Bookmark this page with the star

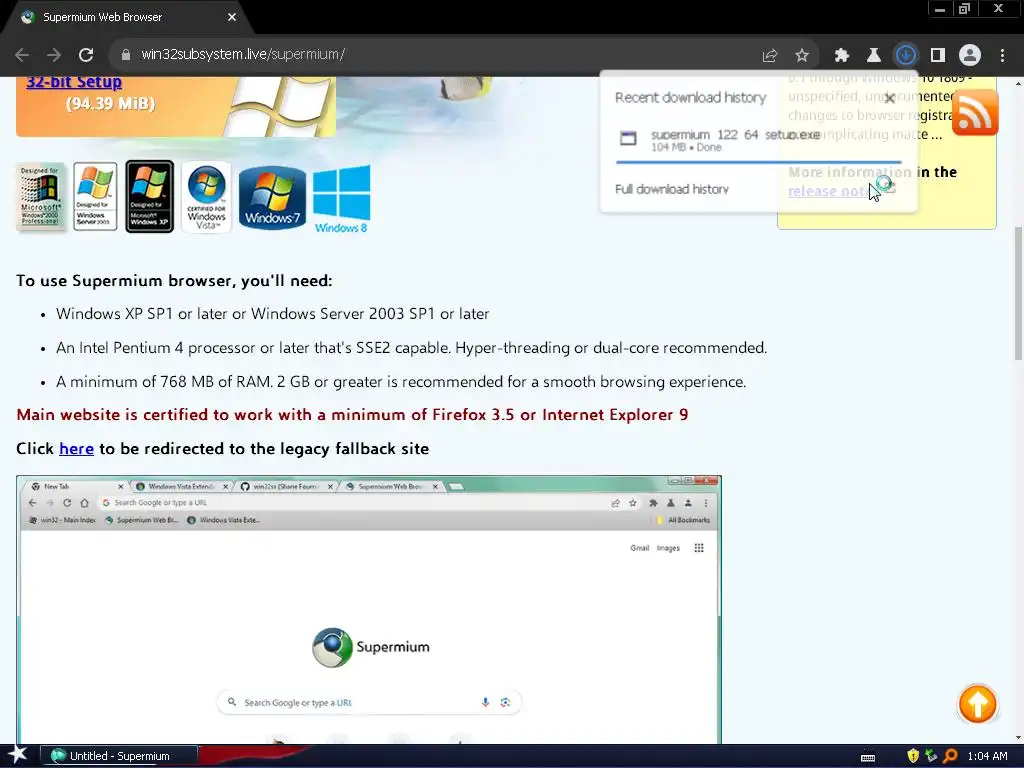click(x=802, y=56)
